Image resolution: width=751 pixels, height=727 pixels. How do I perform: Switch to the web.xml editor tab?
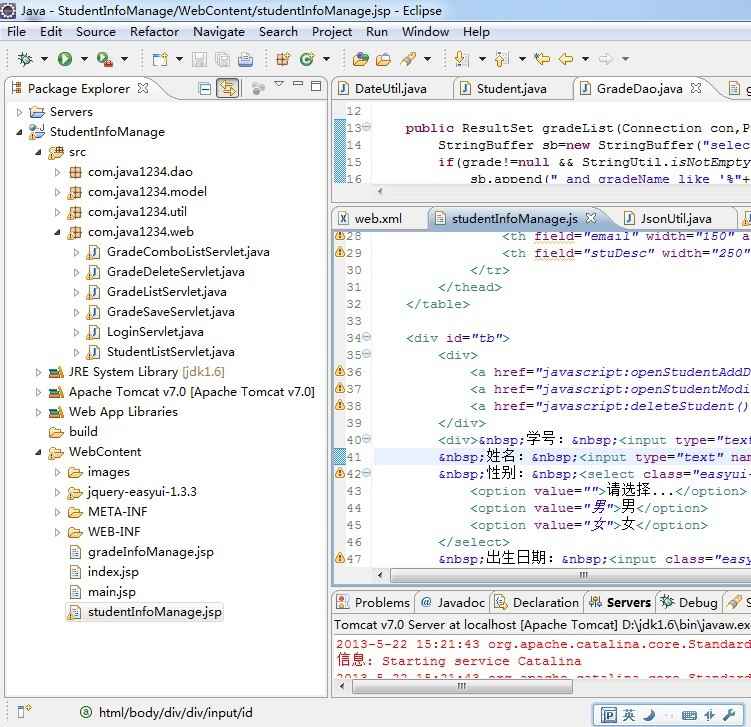pyautogui.click(x=378, y=219)
